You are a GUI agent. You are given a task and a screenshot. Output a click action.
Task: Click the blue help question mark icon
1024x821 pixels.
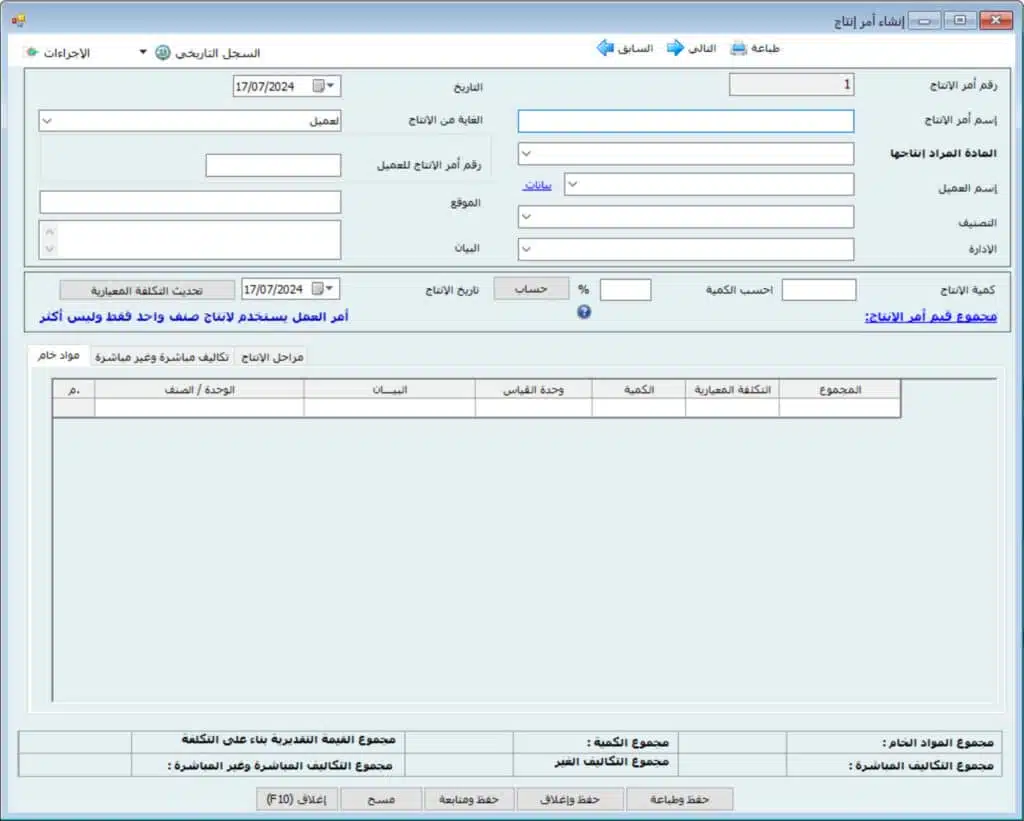(584, 312)
